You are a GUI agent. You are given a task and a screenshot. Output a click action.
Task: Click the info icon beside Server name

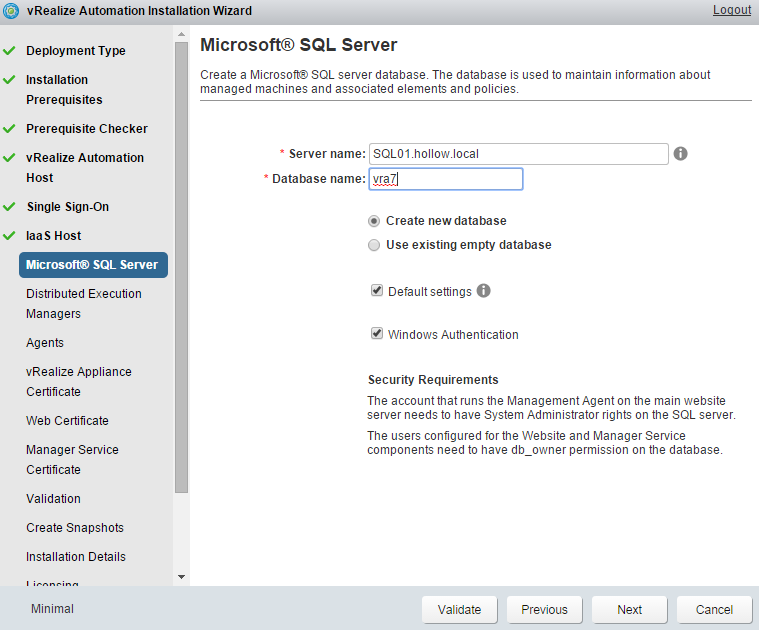pyautogui.click(x=680, y=154)
